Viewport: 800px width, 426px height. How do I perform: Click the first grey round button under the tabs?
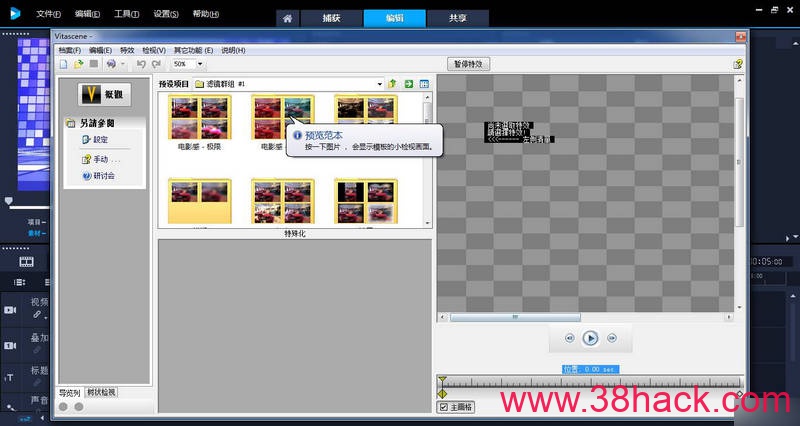(x=63, y=407)
